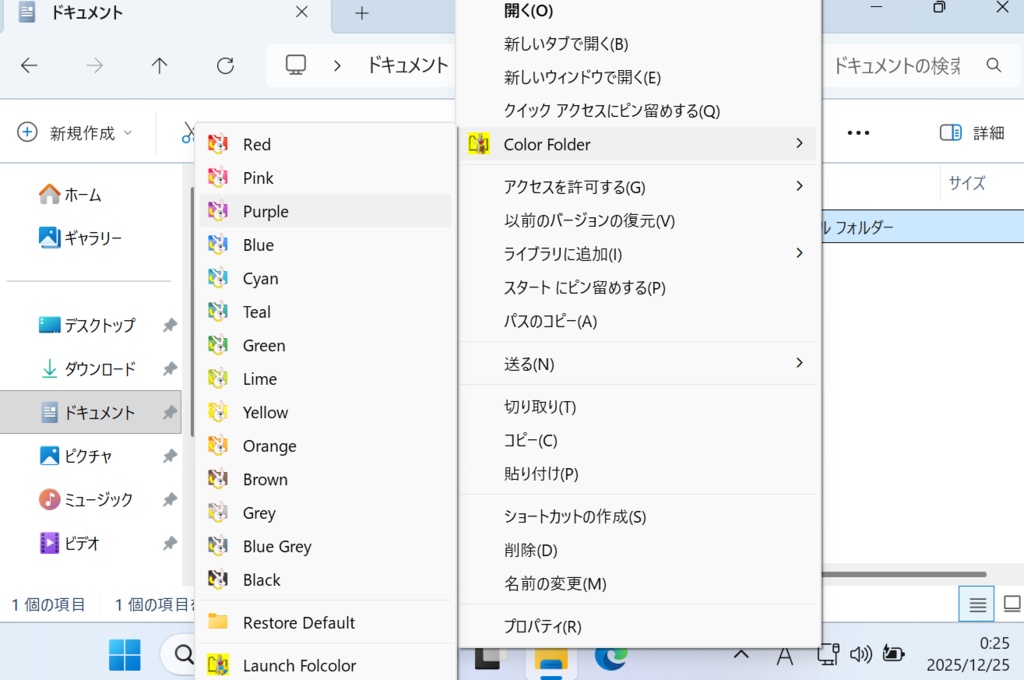
Task: Click the chevron before ドキュメント in address bar
Action: [x=337, y=65]
